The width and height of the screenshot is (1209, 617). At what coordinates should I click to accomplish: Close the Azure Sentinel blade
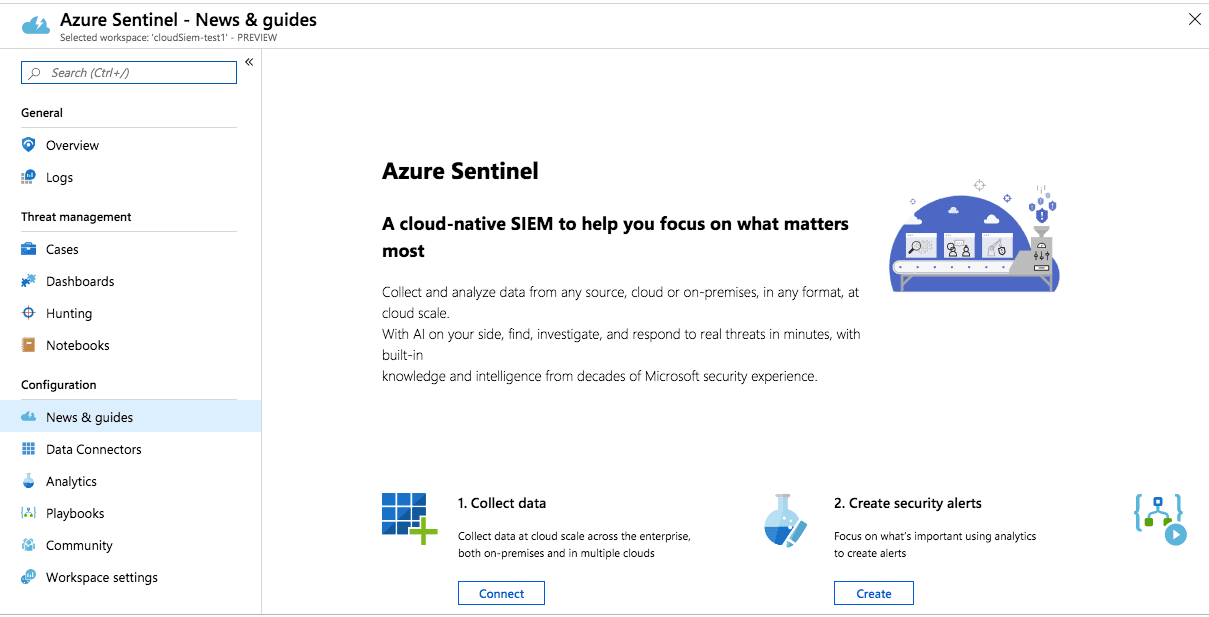point(1194,19)
